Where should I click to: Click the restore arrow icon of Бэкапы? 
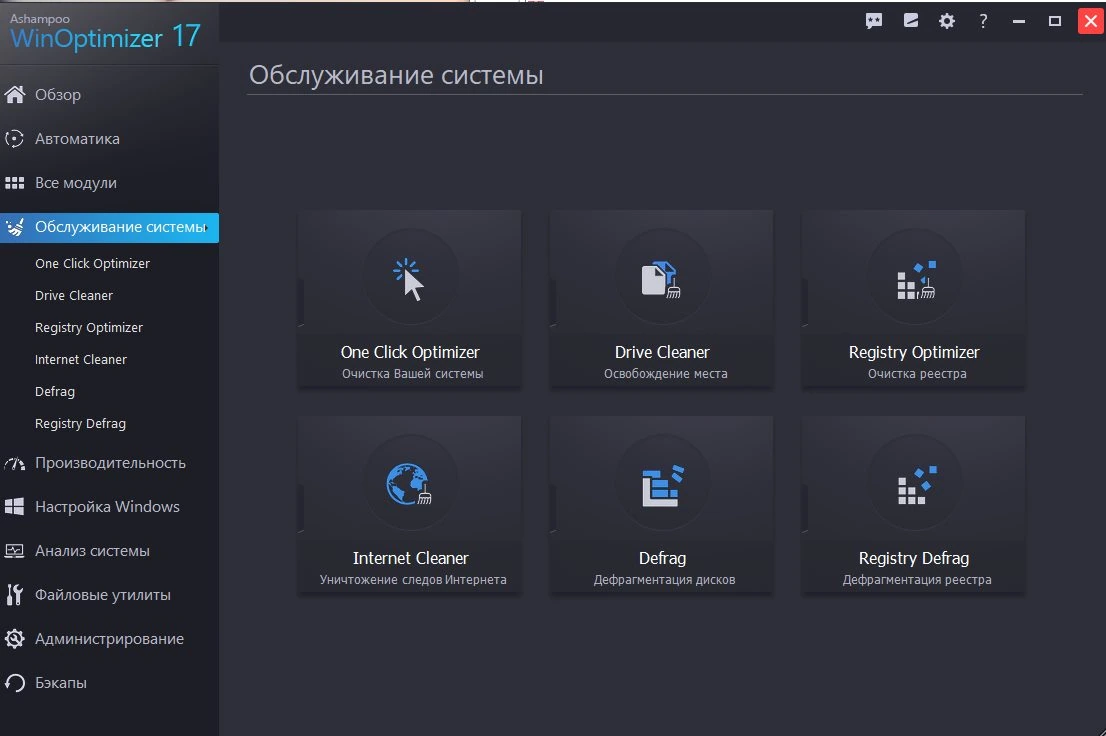pyautogui.click(x=15, y=682)
